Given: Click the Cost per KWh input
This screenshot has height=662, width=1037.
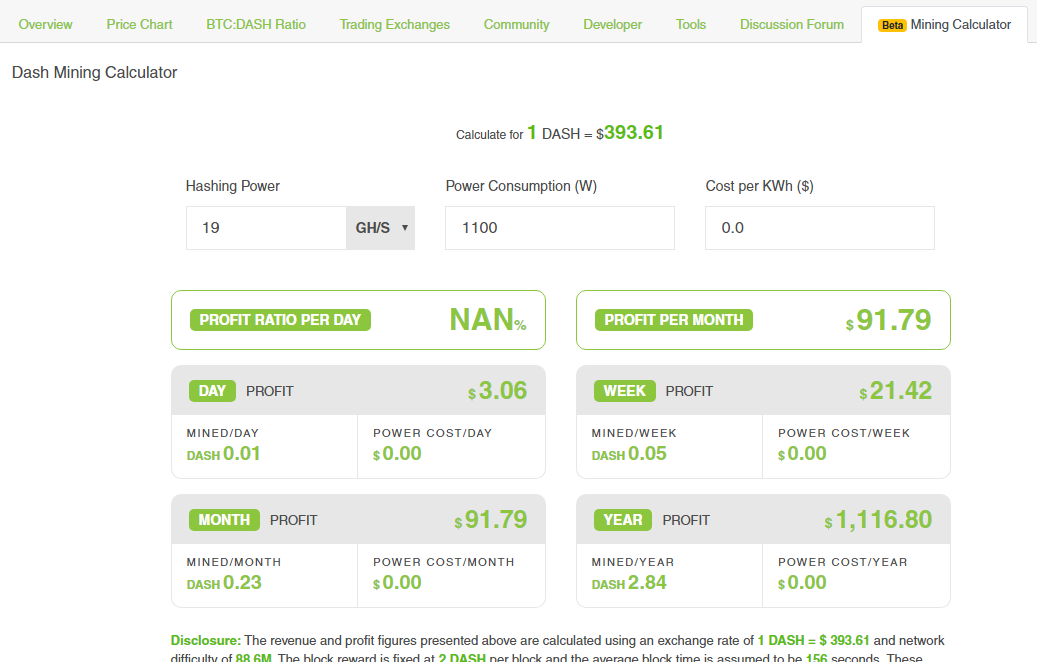Looking at the screenshot, I should 819,228.
